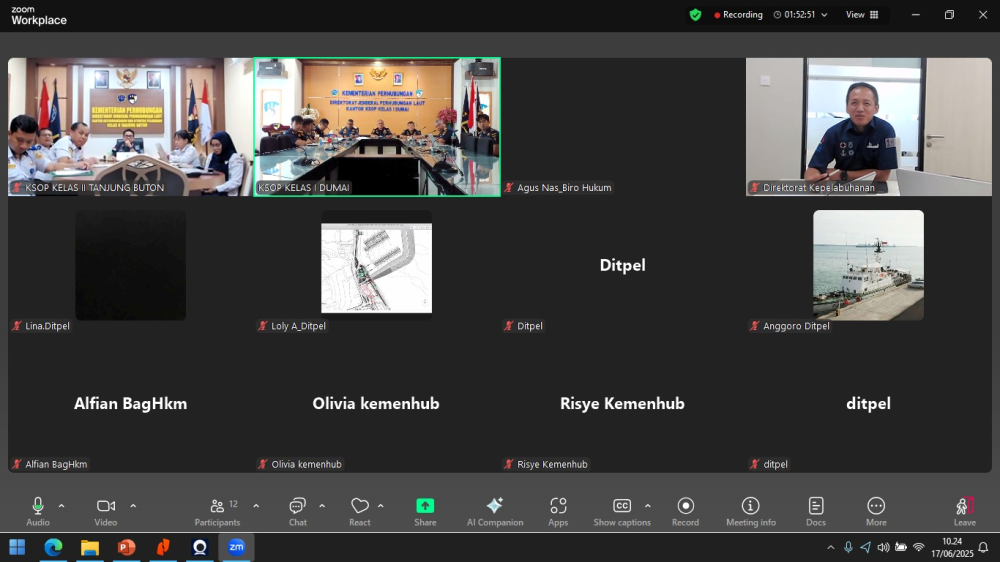Viewport: 1000px width, 562px height.
Task: Open the Participants panel
Action: click(x=217, y=512)
